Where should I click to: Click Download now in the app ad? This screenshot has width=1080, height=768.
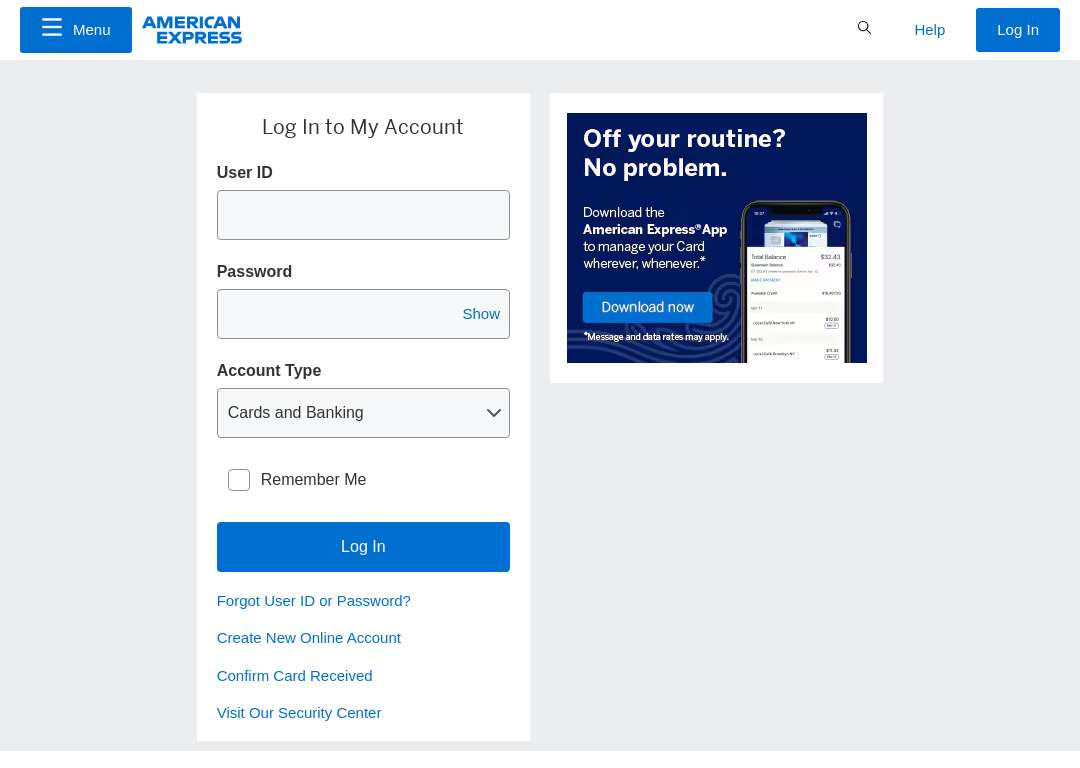(x=647, y=307)
